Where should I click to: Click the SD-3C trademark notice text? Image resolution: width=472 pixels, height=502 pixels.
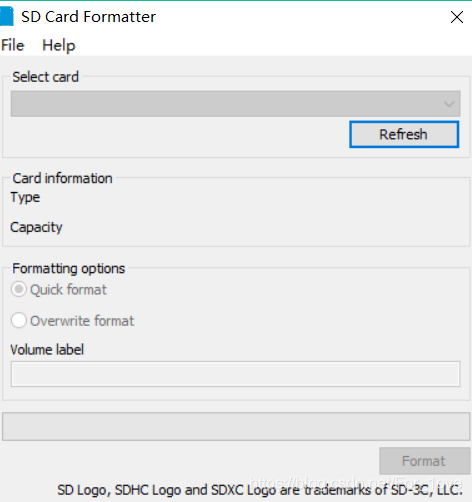[260, 490]
